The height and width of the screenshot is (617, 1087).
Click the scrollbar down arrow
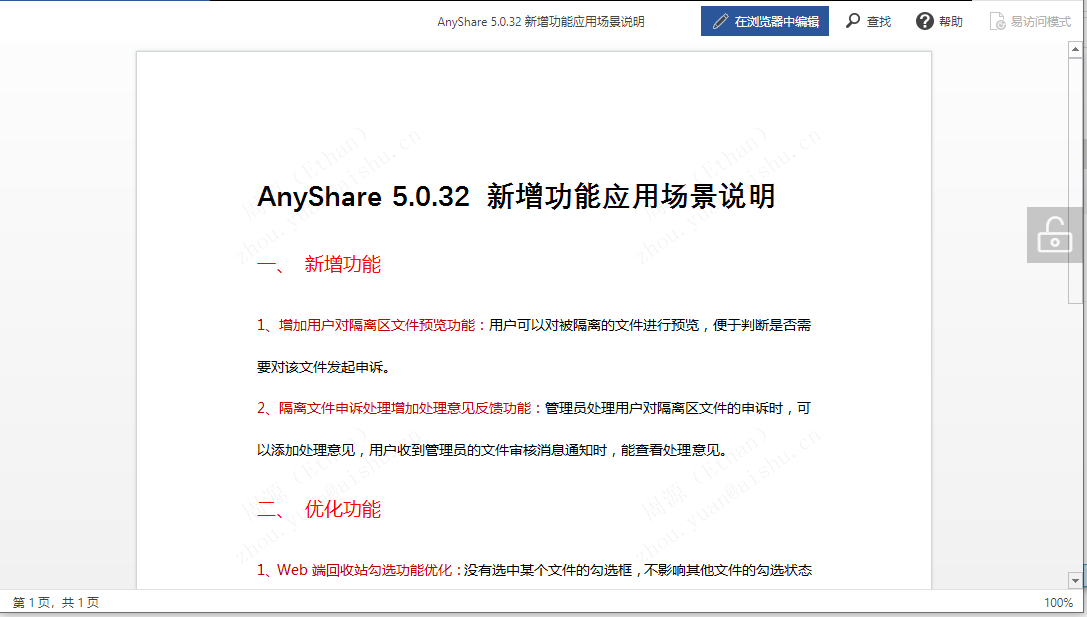(1075, 581)
